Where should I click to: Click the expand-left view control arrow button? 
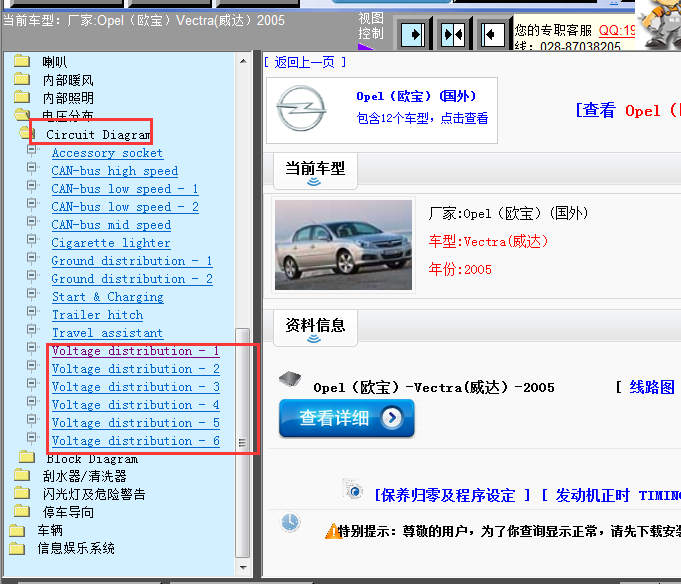pyautogui.click(x=493, y=34)
